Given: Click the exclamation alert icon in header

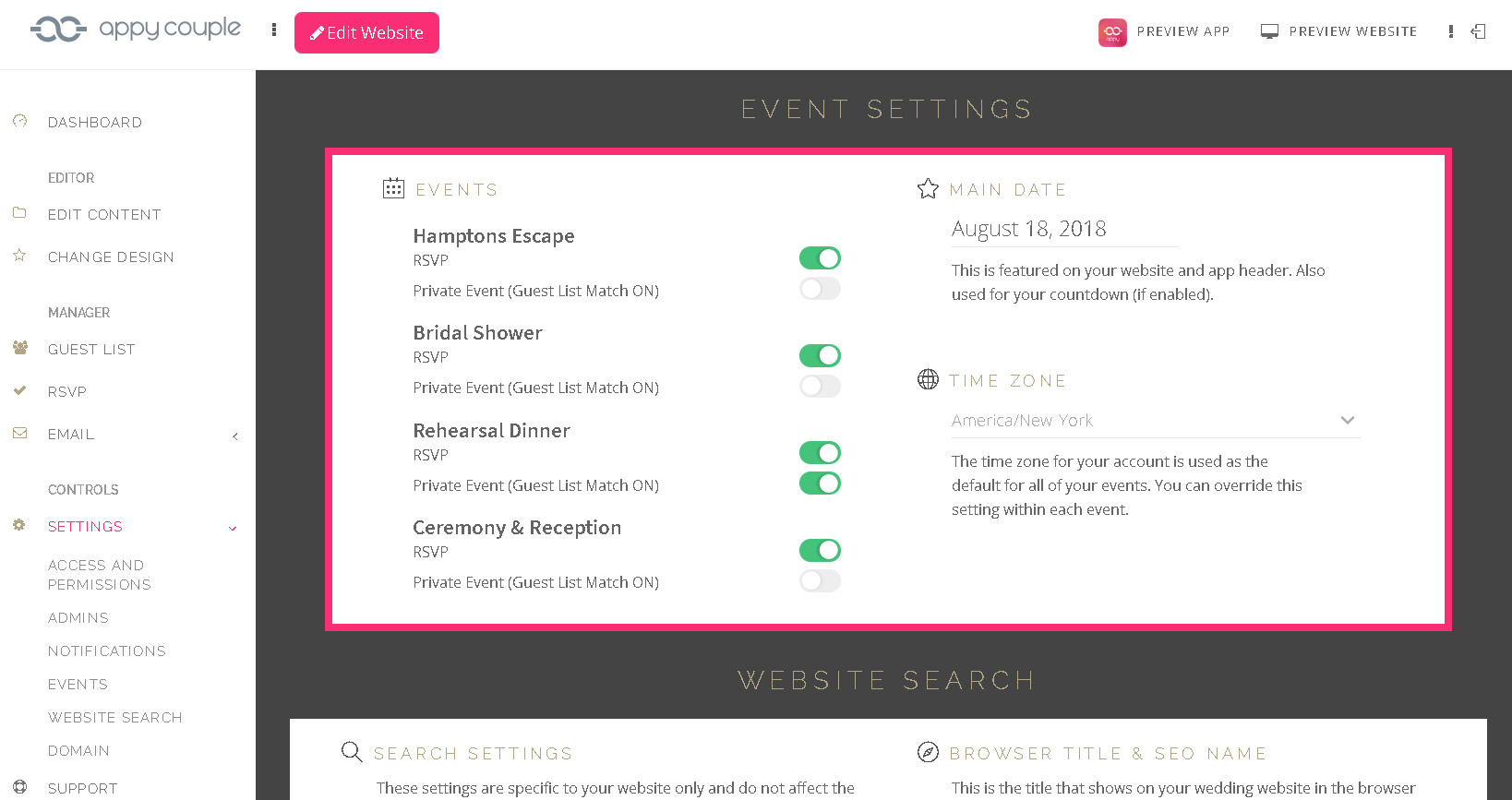Looking at the screenshot, I should (x=1451, y=31).
